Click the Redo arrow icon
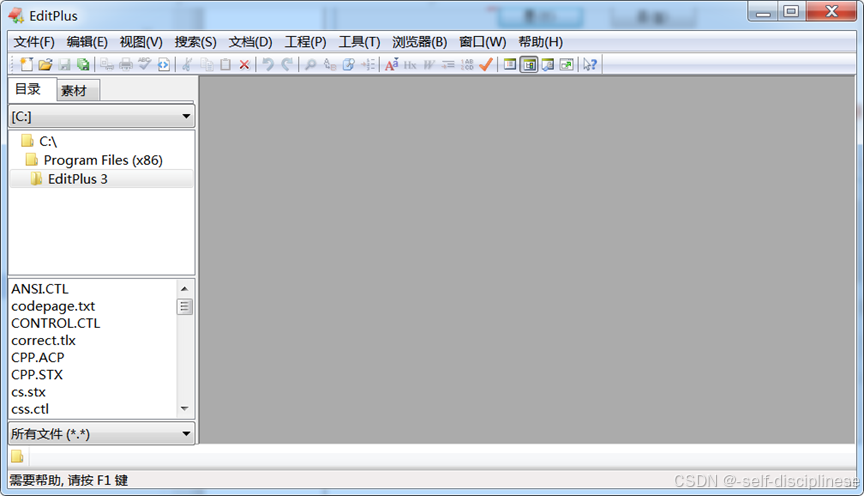864x496 pixels. coord(287,64)
